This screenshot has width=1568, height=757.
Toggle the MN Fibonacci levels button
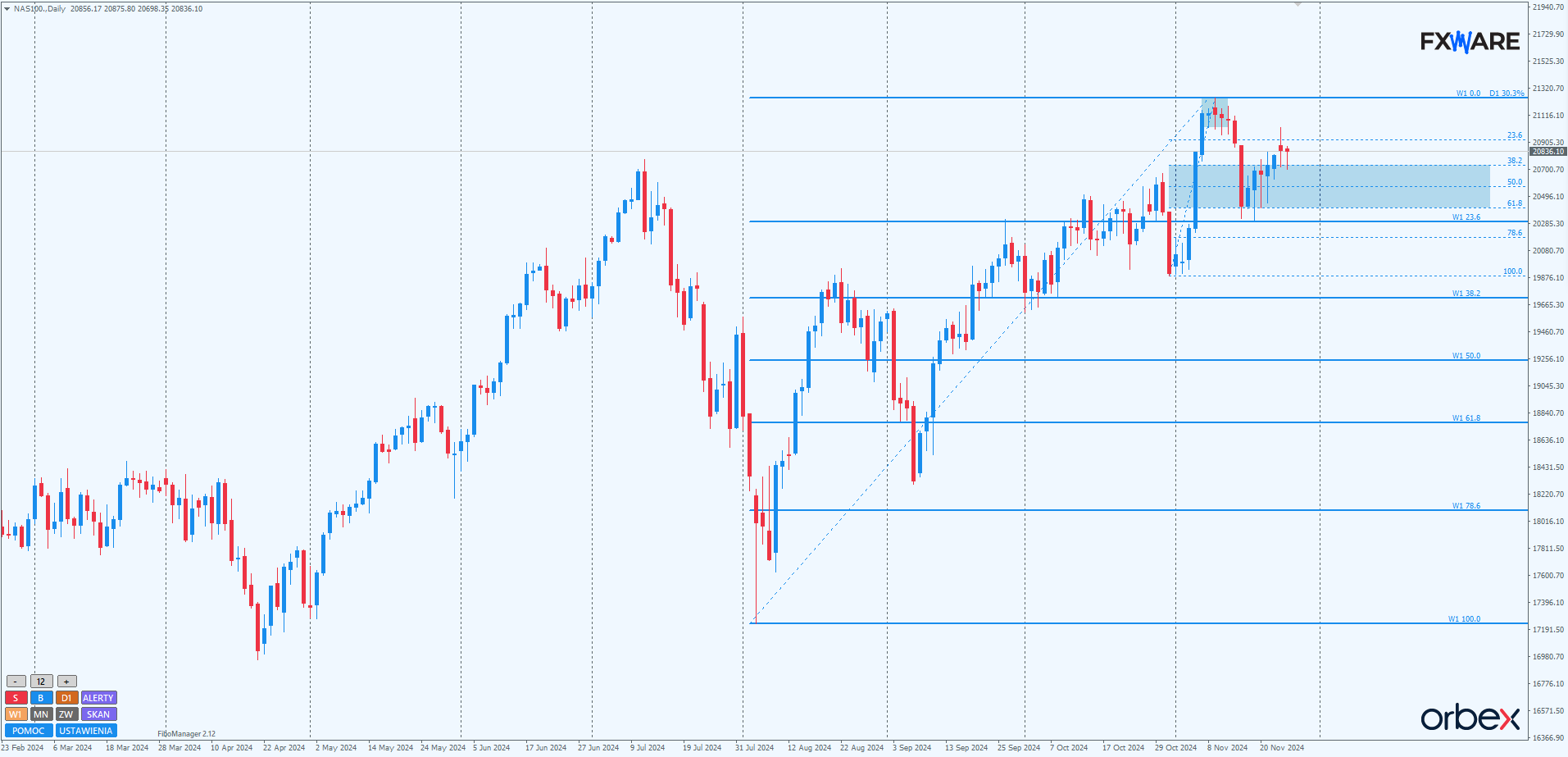click(41, 714)
